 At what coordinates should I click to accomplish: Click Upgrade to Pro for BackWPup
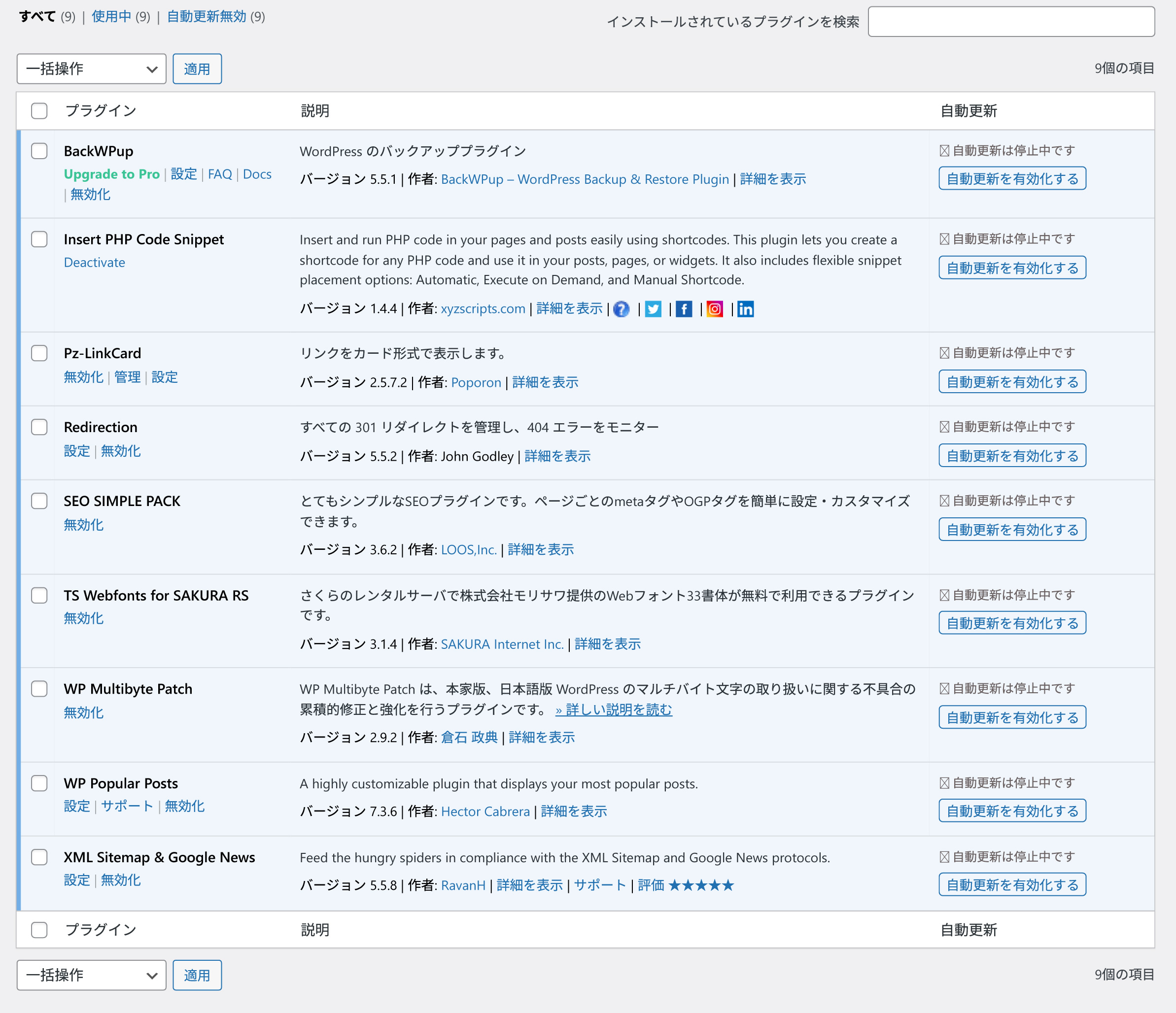111,174
